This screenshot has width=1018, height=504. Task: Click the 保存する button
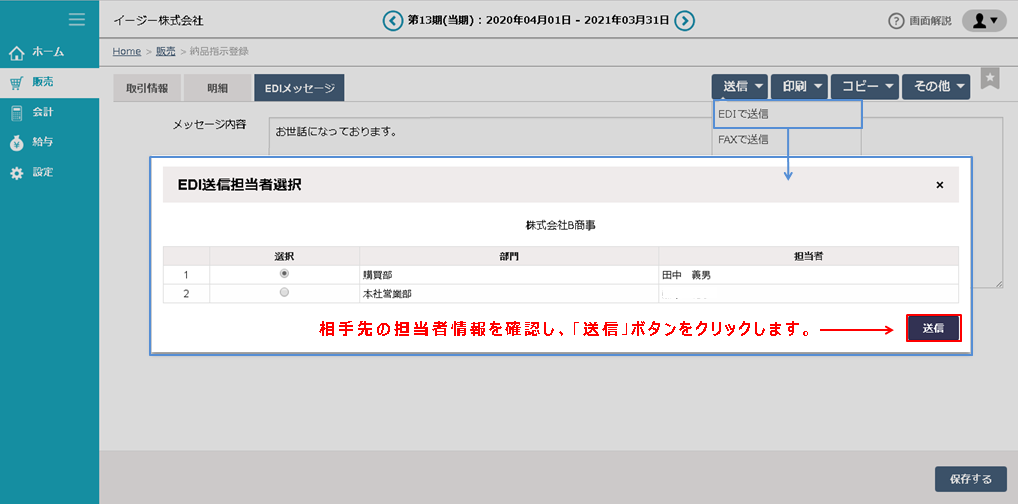click(969, 479)
